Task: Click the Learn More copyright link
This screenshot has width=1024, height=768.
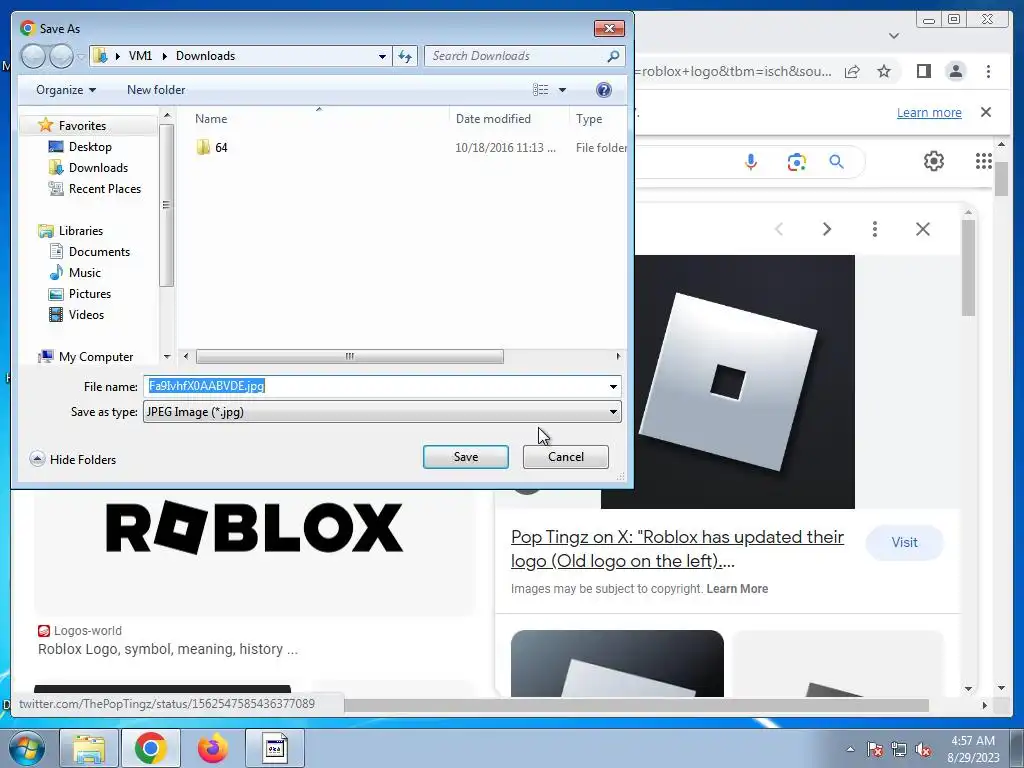Action: 737,588
